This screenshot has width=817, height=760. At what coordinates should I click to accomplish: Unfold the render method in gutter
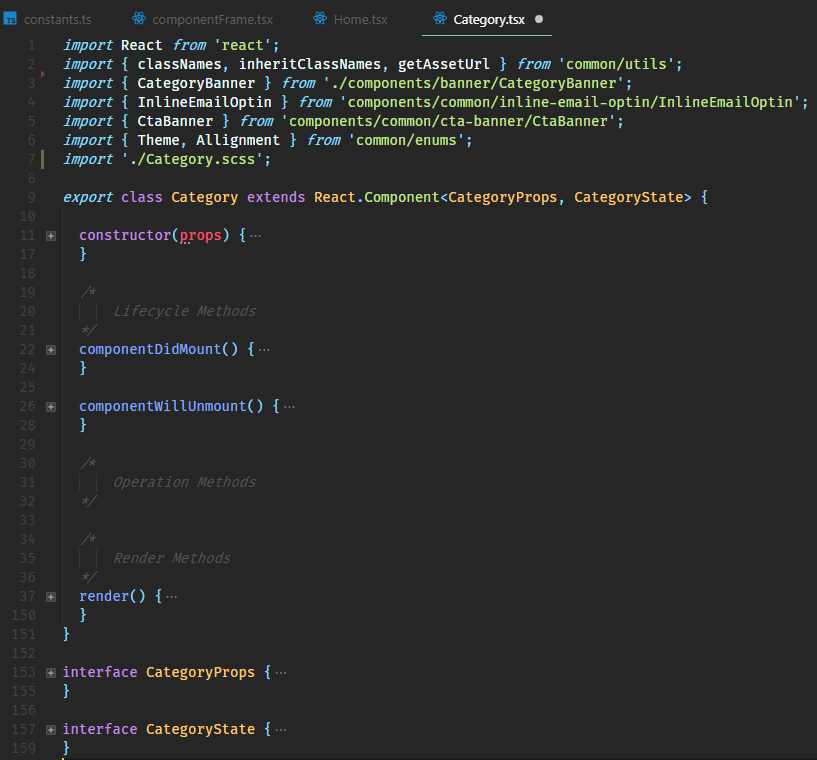51,596
